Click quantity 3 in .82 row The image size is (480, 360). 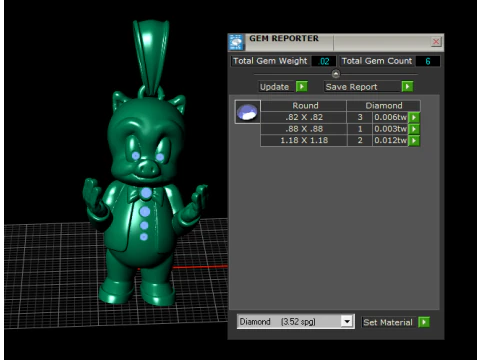pos(360,117)
